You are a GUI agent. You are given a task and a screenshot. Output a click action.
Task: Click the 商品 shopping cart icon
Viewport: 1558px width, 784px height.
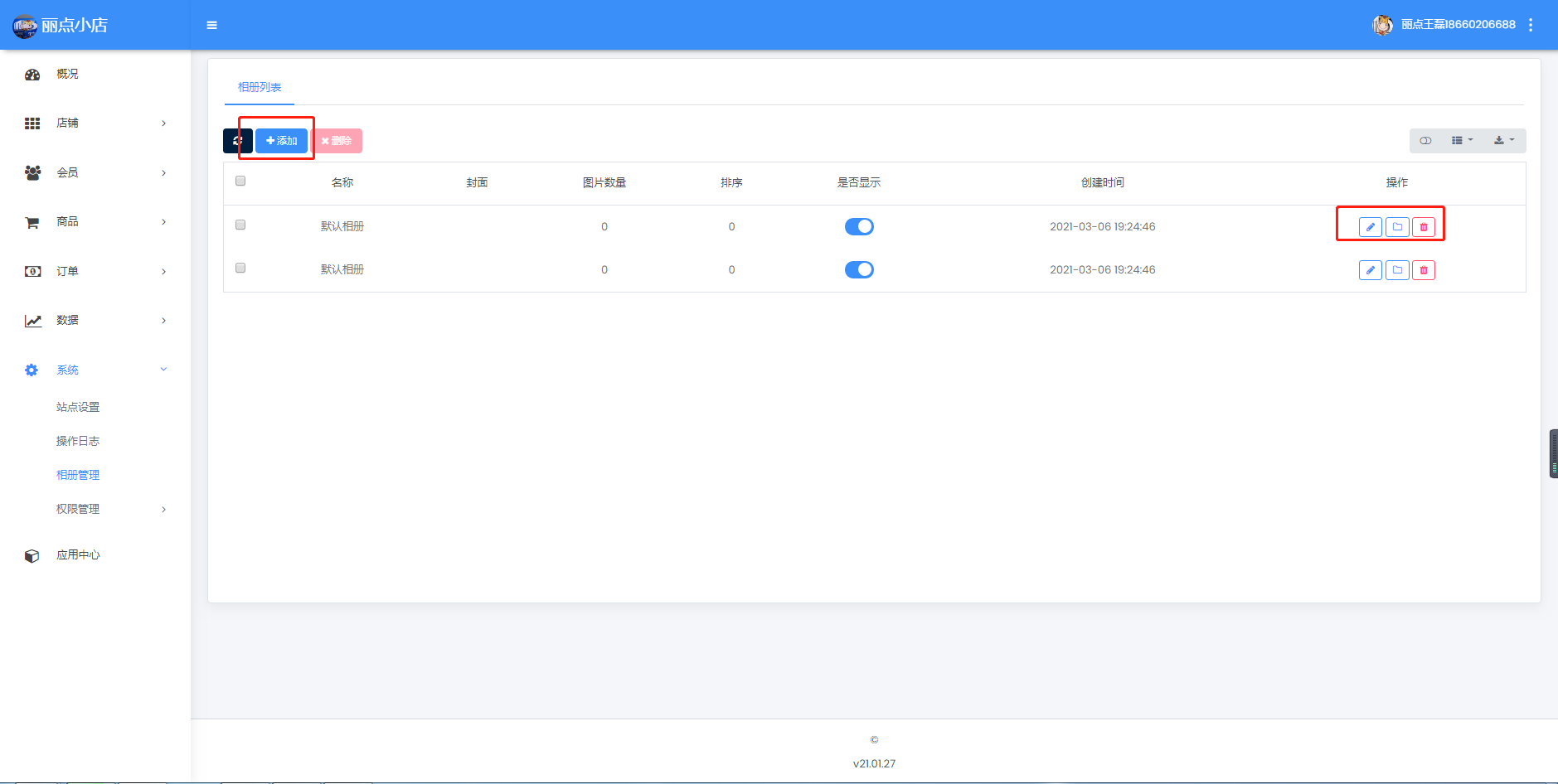[x=32, y=222]
